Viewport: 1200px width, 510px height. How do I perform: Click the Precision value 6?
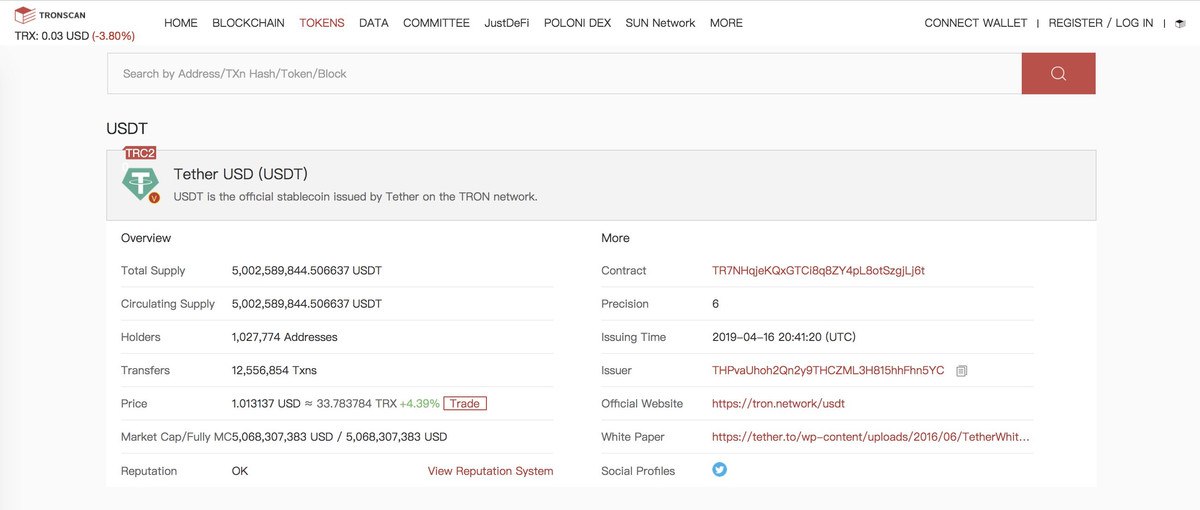pos(715,304)
